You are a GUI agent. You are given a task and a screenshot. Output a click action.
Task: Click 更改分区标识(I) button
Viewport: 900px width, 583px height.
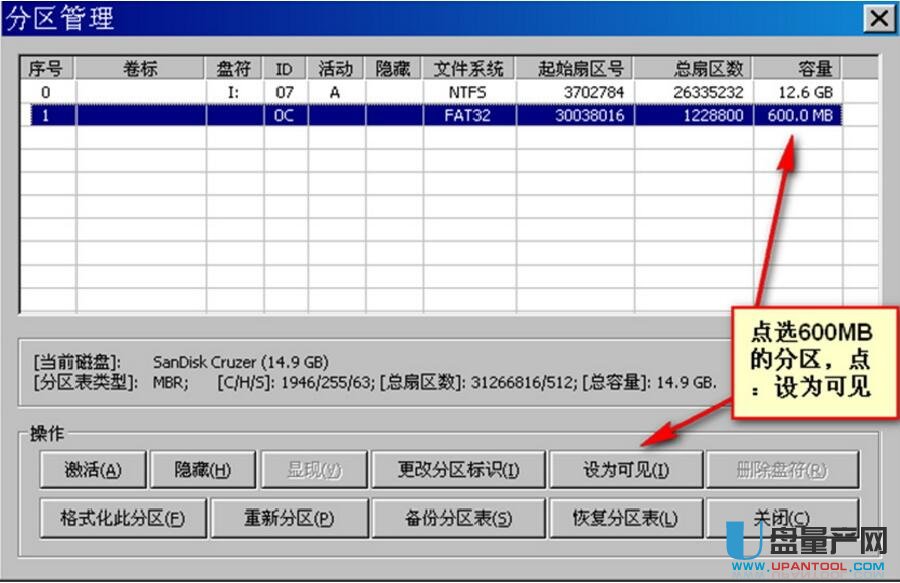coord(459,469)
